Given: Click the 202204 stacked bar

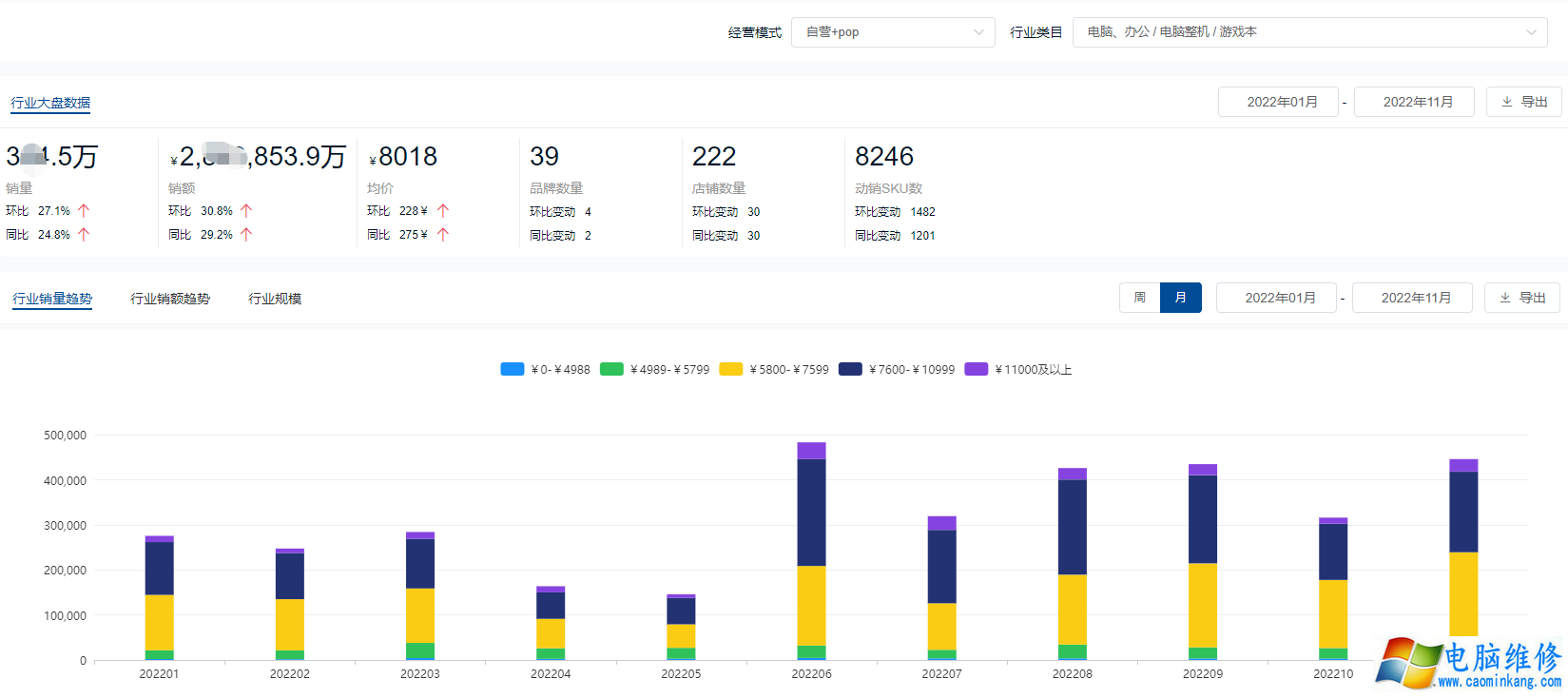Looking at the screenshot, I should [551, 623].
